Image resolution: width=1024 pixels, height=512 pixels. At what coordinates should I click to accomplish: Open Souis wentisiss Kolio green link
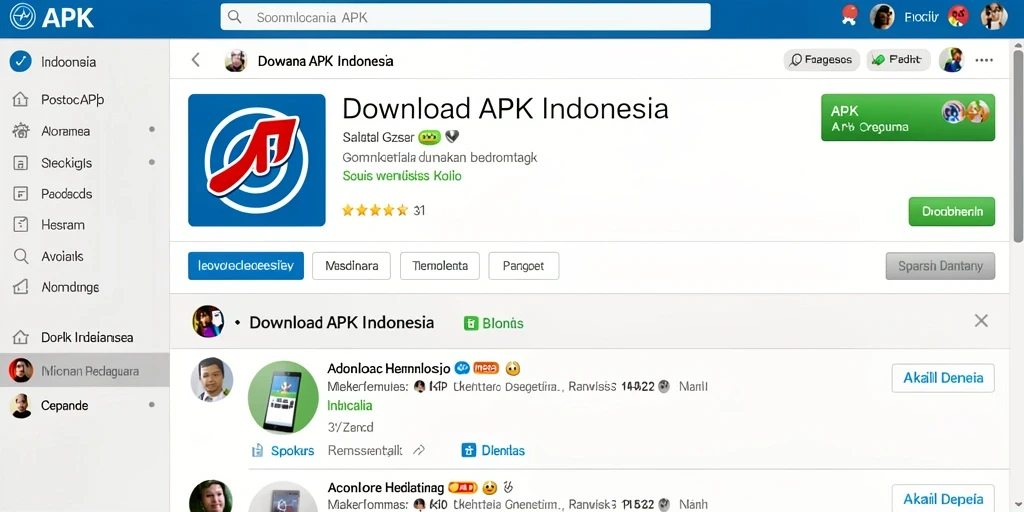[402, 176]
